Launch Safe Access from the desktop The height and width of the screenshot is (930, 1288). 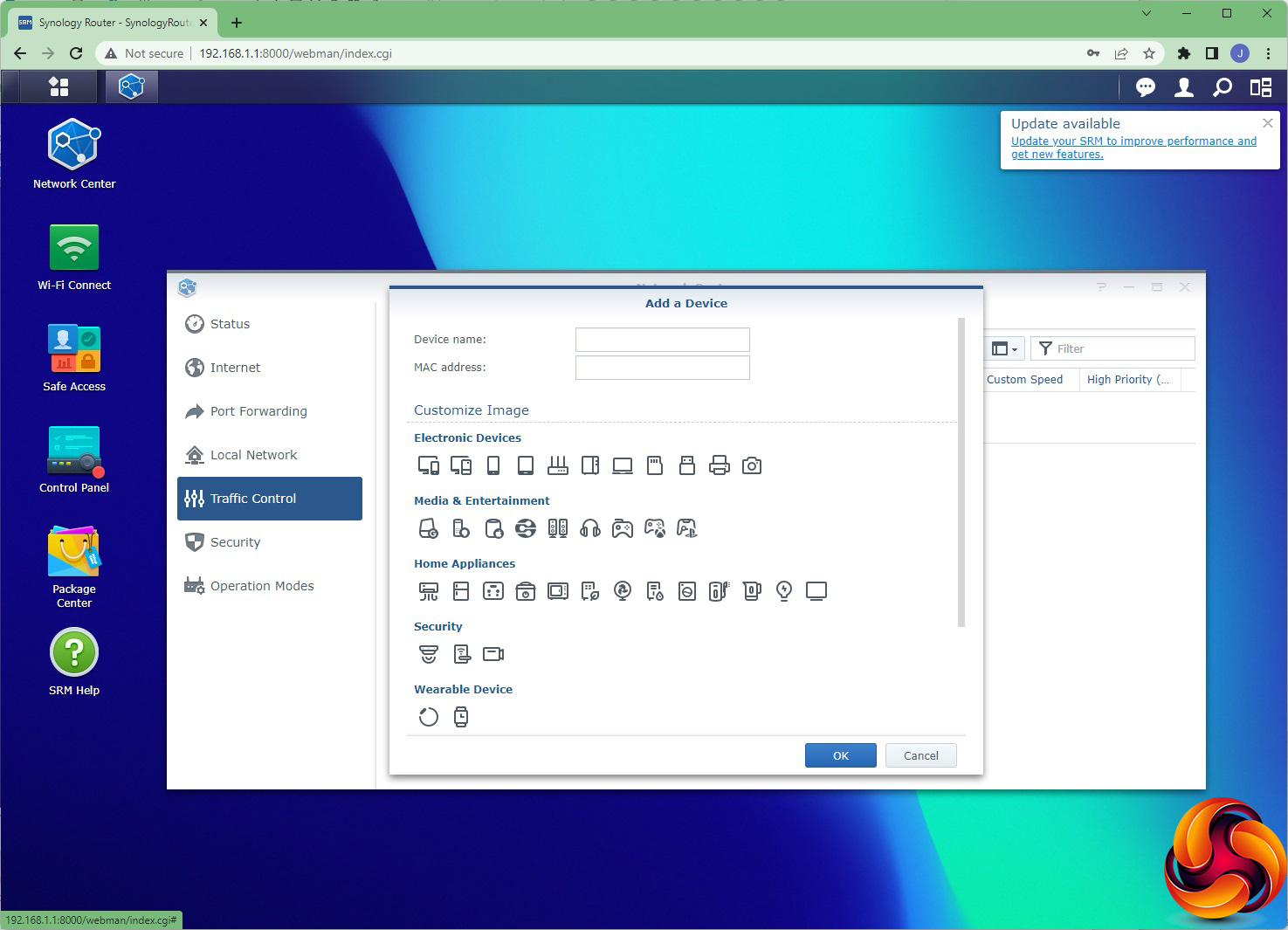click(74, 359)
